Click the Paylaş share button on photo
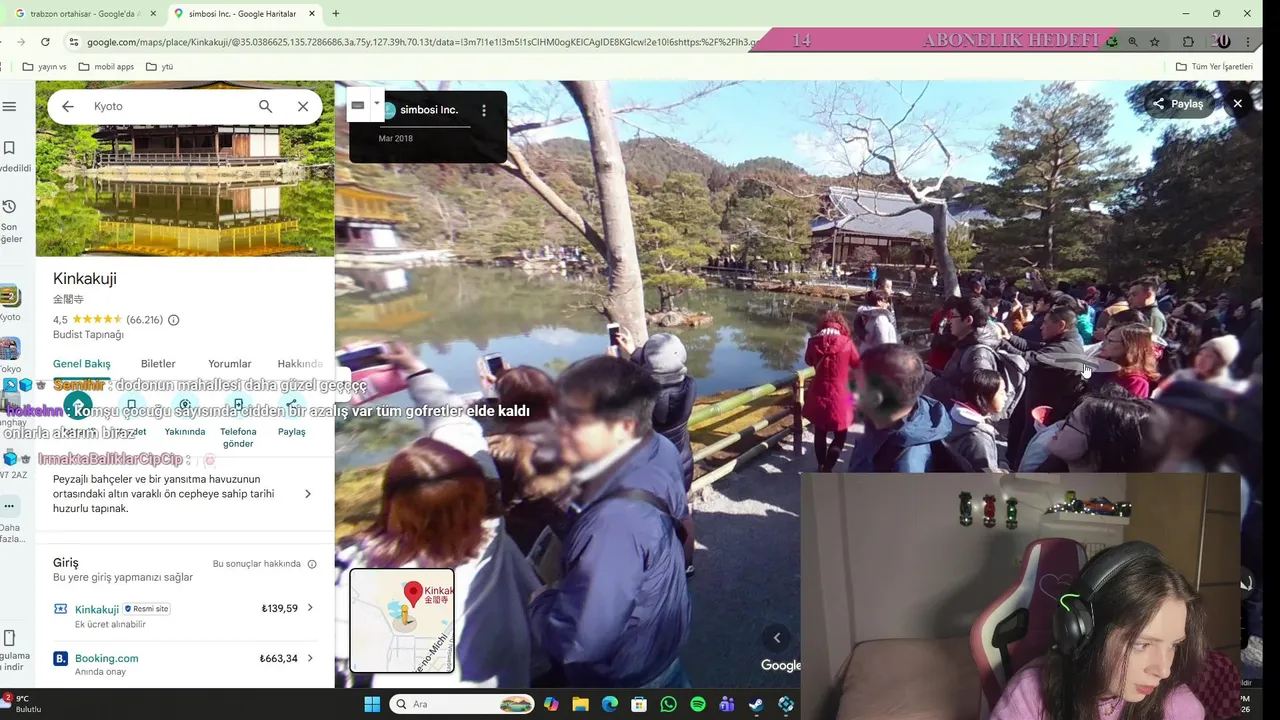Screen dimensions: 1280x720 [1179, 104]
